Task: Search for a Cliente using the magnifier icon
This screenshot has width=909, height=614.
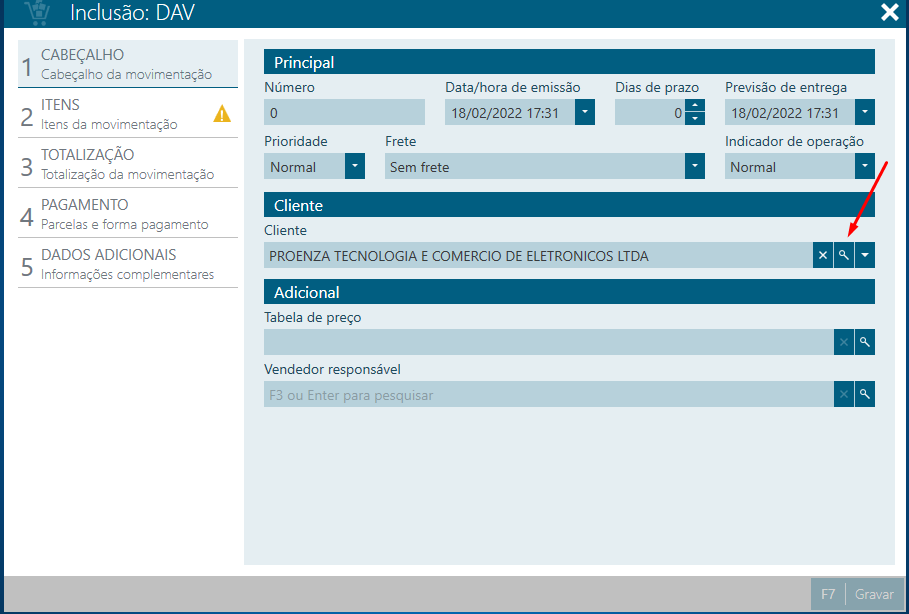Action: pos(844,255)
